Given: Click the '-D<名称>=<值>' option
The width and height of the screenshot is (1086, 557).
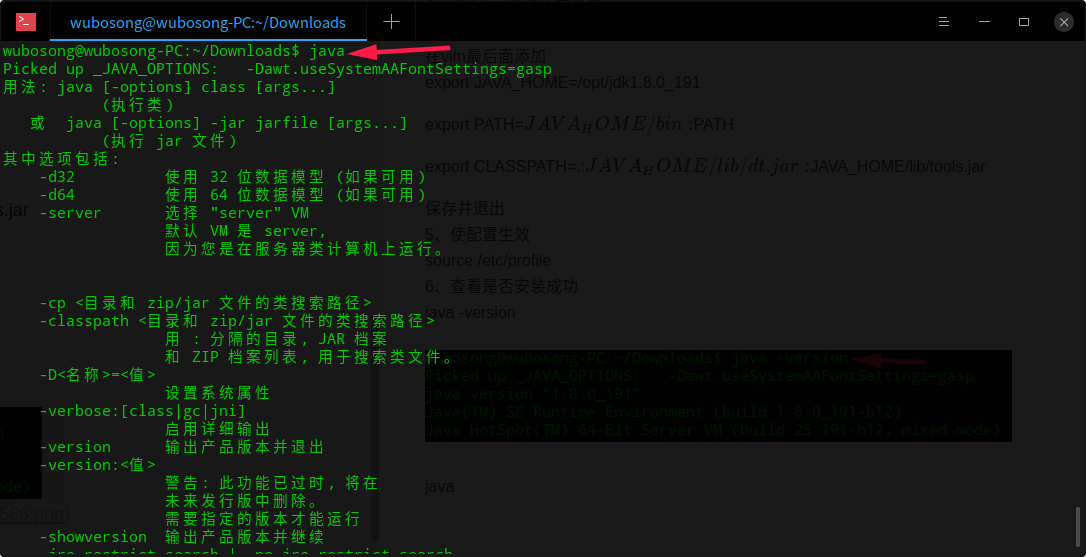Looking at the screenshot, I should (98, 375).
